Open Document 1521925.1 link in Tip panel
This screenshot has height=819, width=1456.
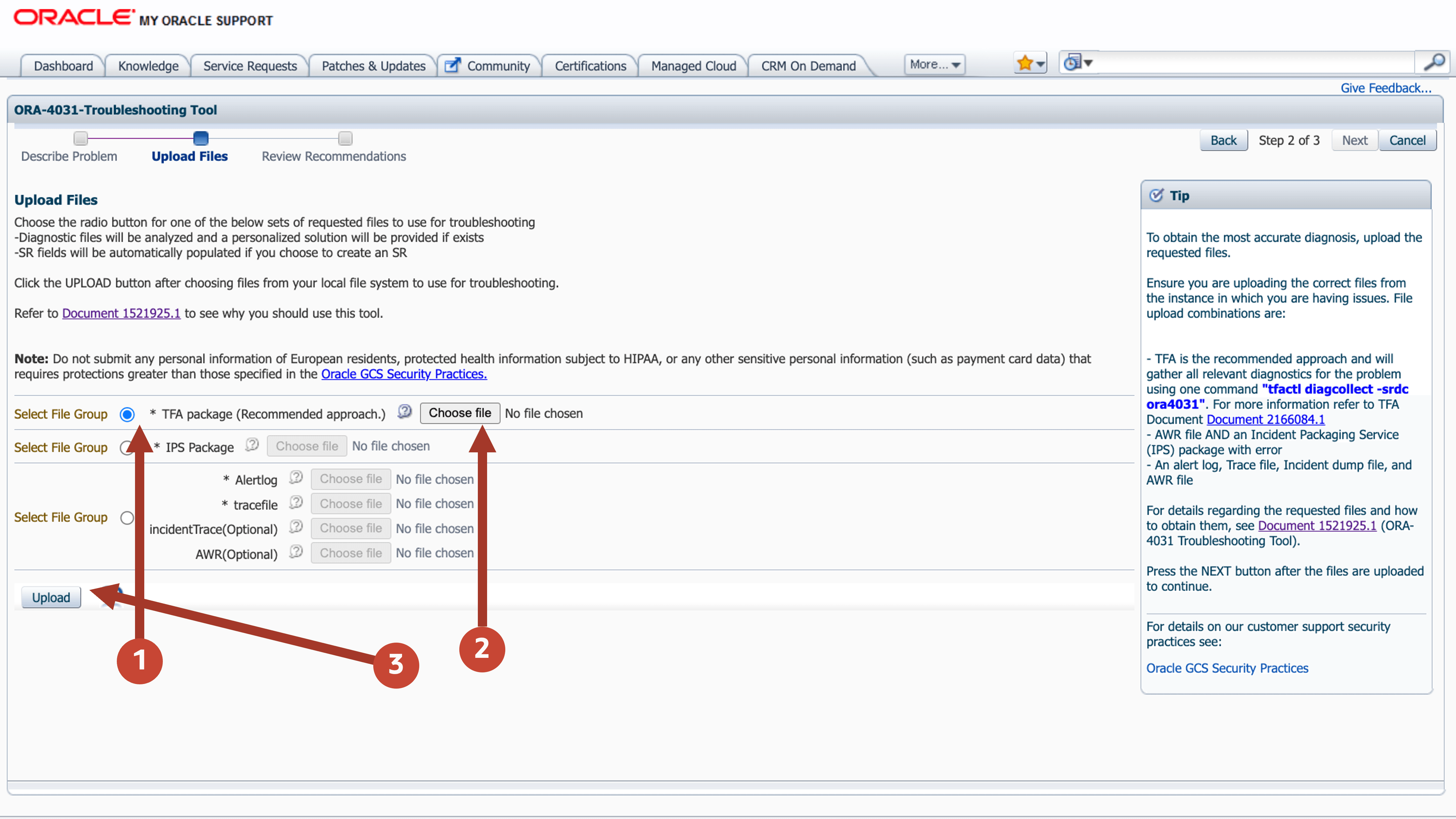[x=1317, y=526]
